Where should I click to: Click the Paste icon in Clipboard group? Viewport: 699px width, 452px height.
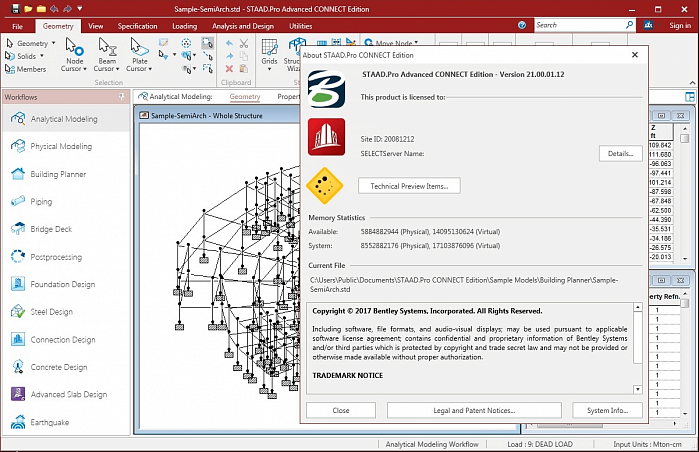[243, 69]
